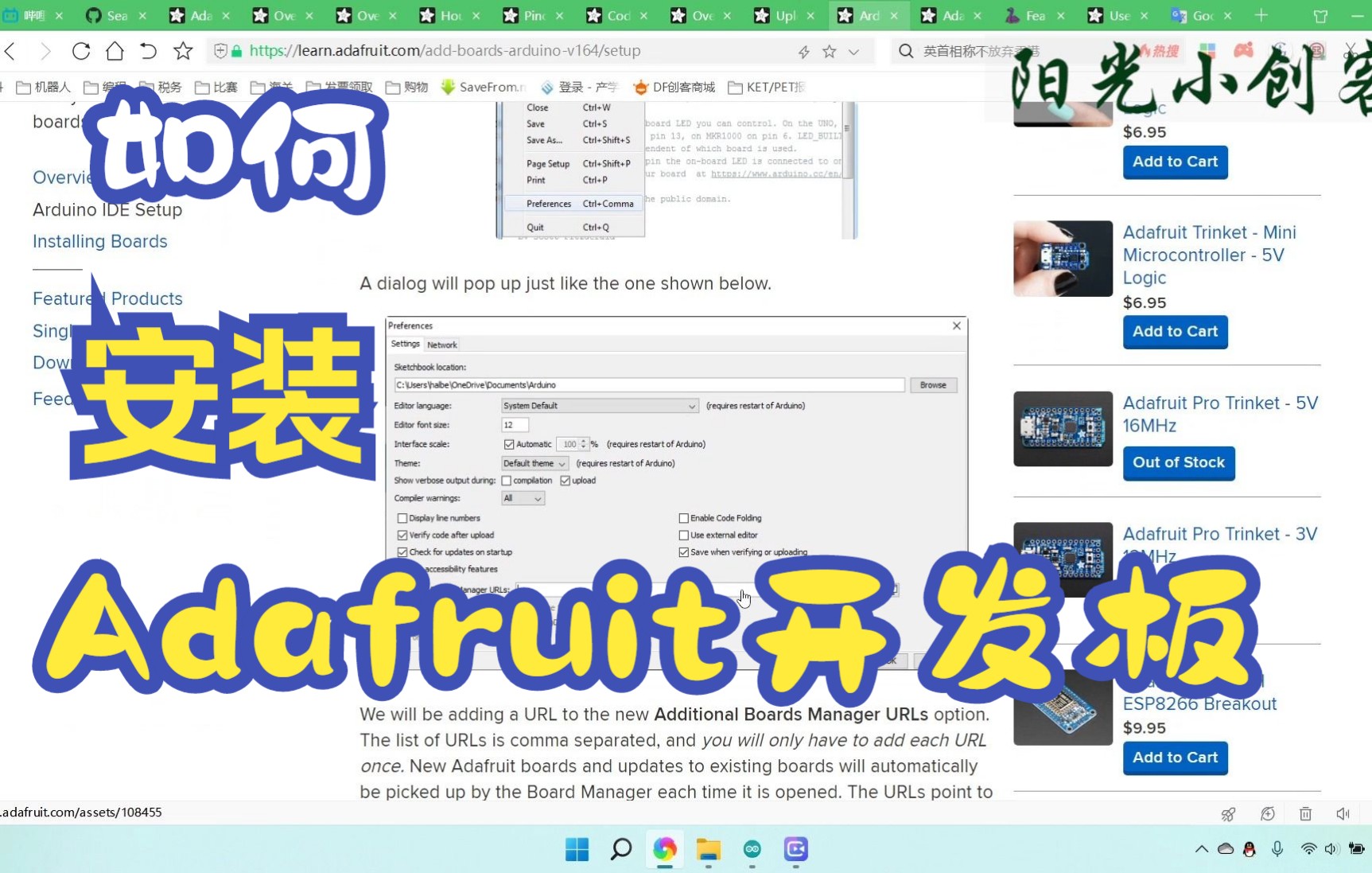This screenshot has width=1372, height=873.
Task: Click the trash icon in browser status bar
Action: click(1305, 813)
